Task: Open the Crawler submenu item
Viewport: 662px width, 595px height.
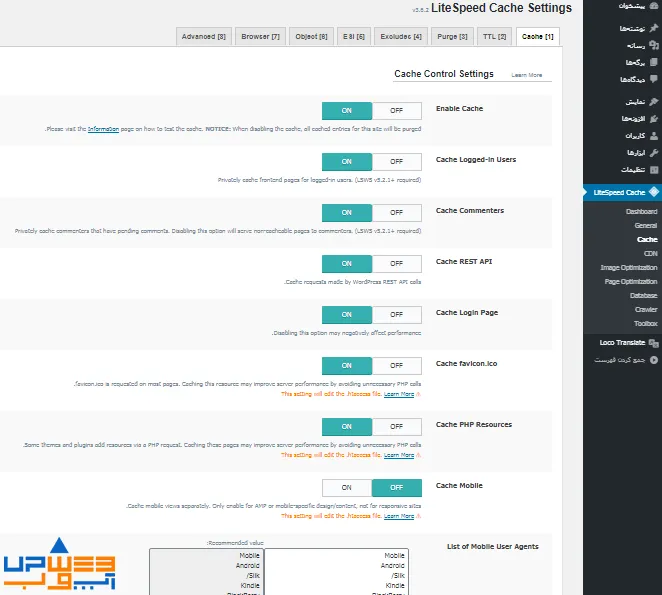Action: (x=646, y=310)
